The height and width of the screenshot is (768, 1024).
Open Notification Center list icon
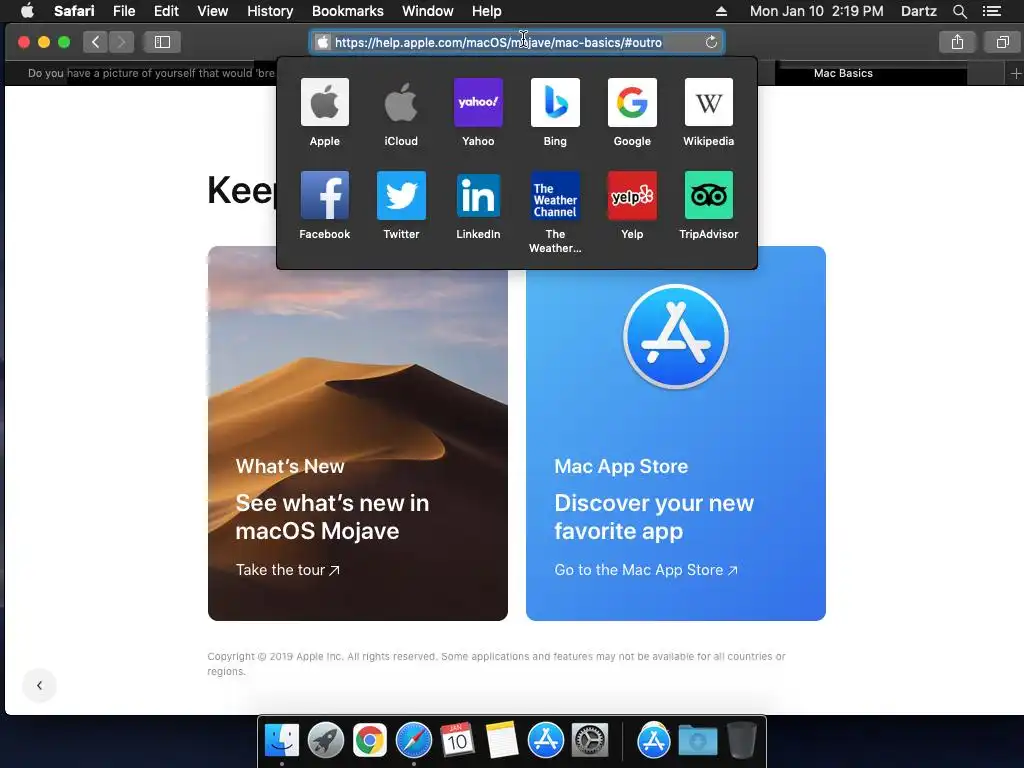tap(992, 11)
